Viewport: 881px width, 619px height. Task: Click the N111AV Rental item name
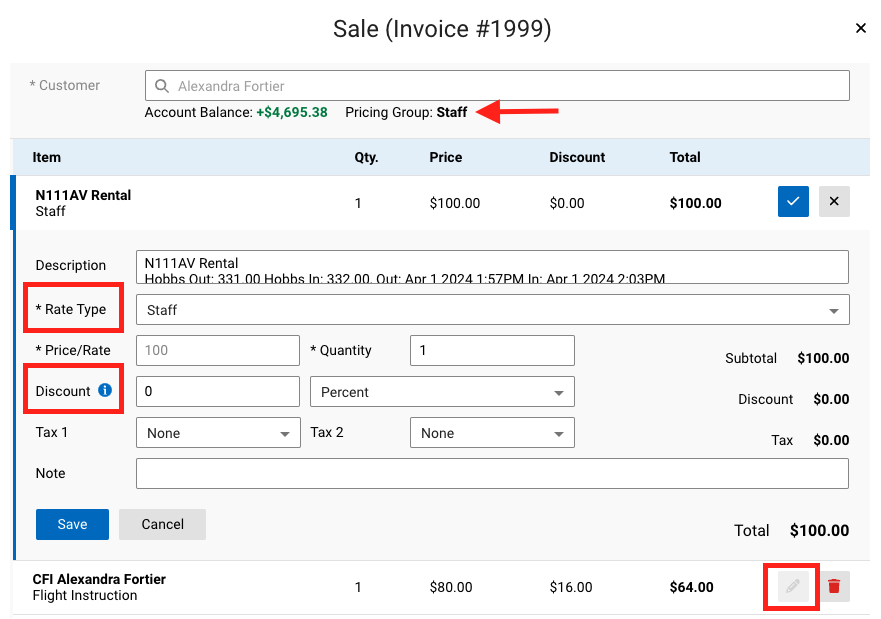[x=83, y=195]
